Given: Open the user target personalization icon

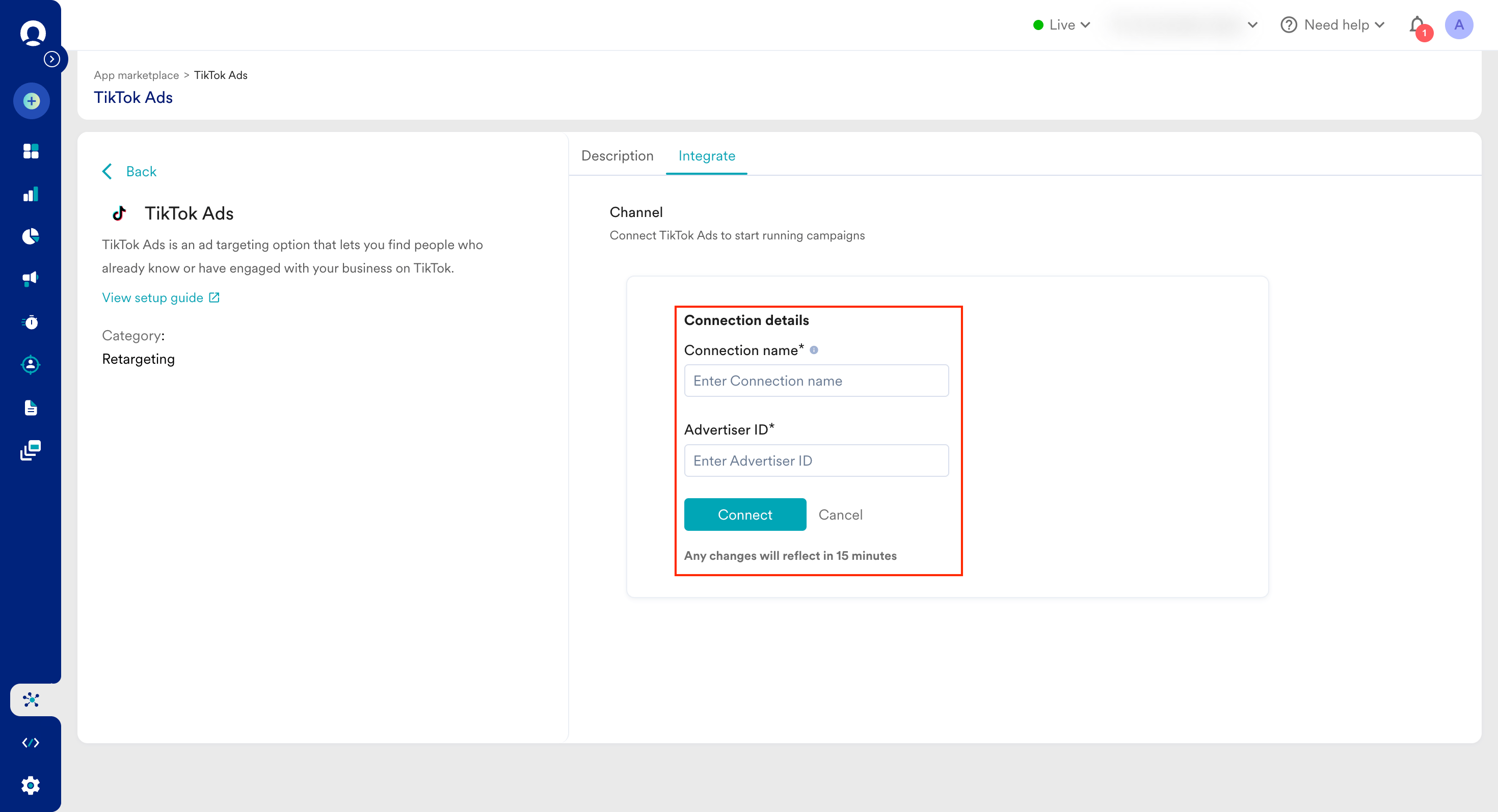Looking at the screenshot, I should [x=31, y=364].
